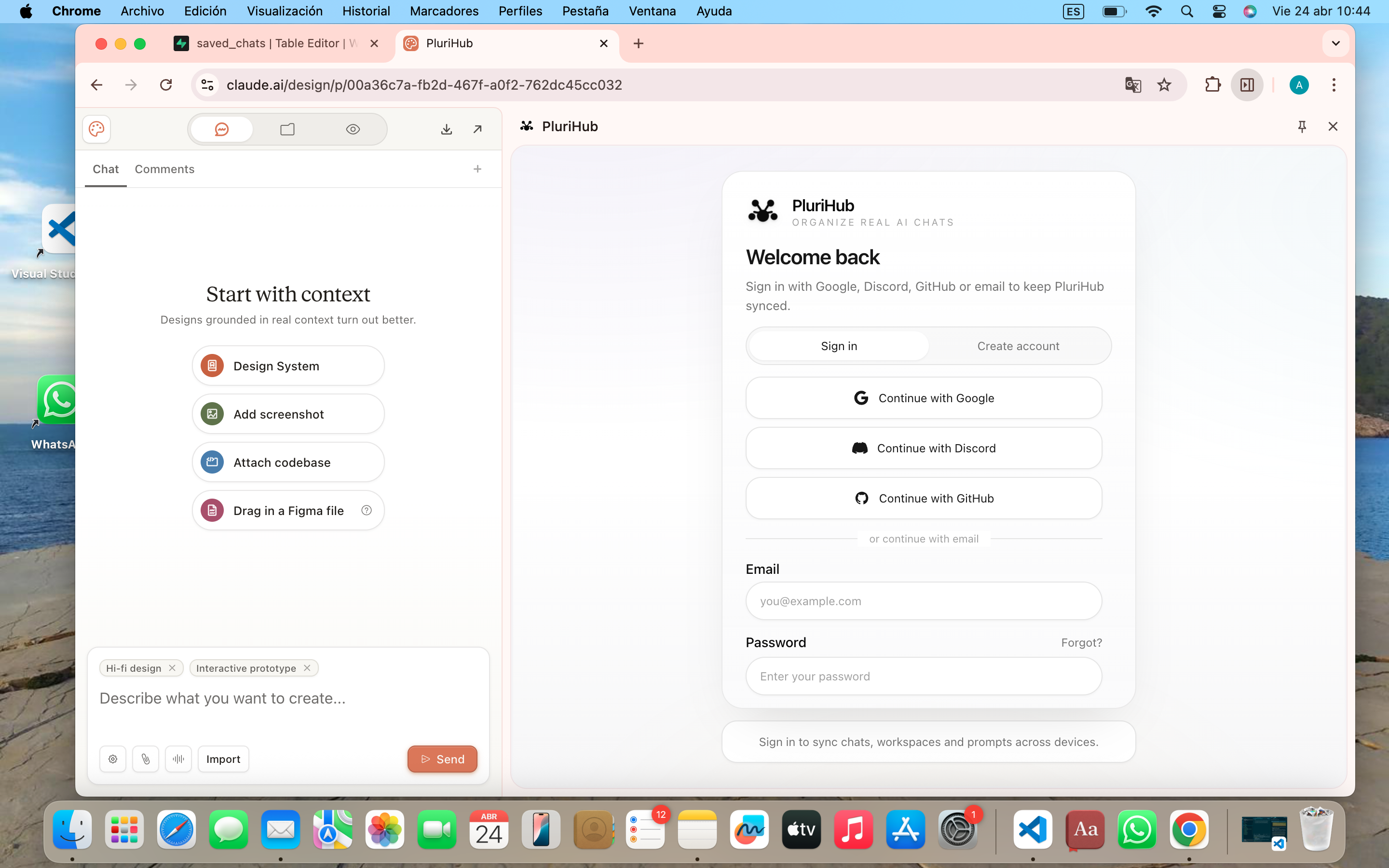1389x868 pixels.
Task: Open Visual Studio Code from the Dock
Action: (x=1033, y=829)
